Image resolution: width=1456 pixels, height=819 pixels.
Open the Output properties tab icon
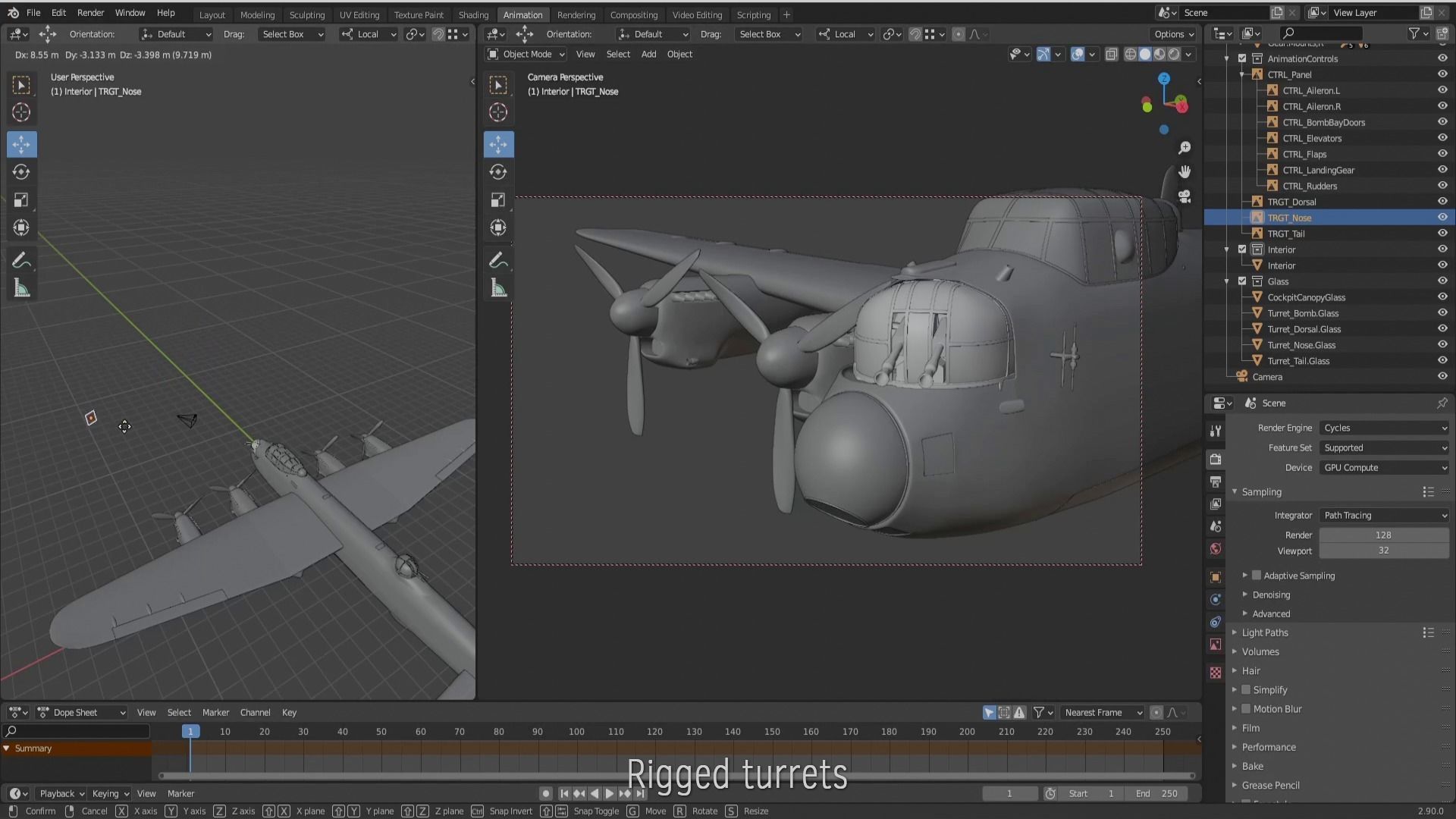point(1216,482)
